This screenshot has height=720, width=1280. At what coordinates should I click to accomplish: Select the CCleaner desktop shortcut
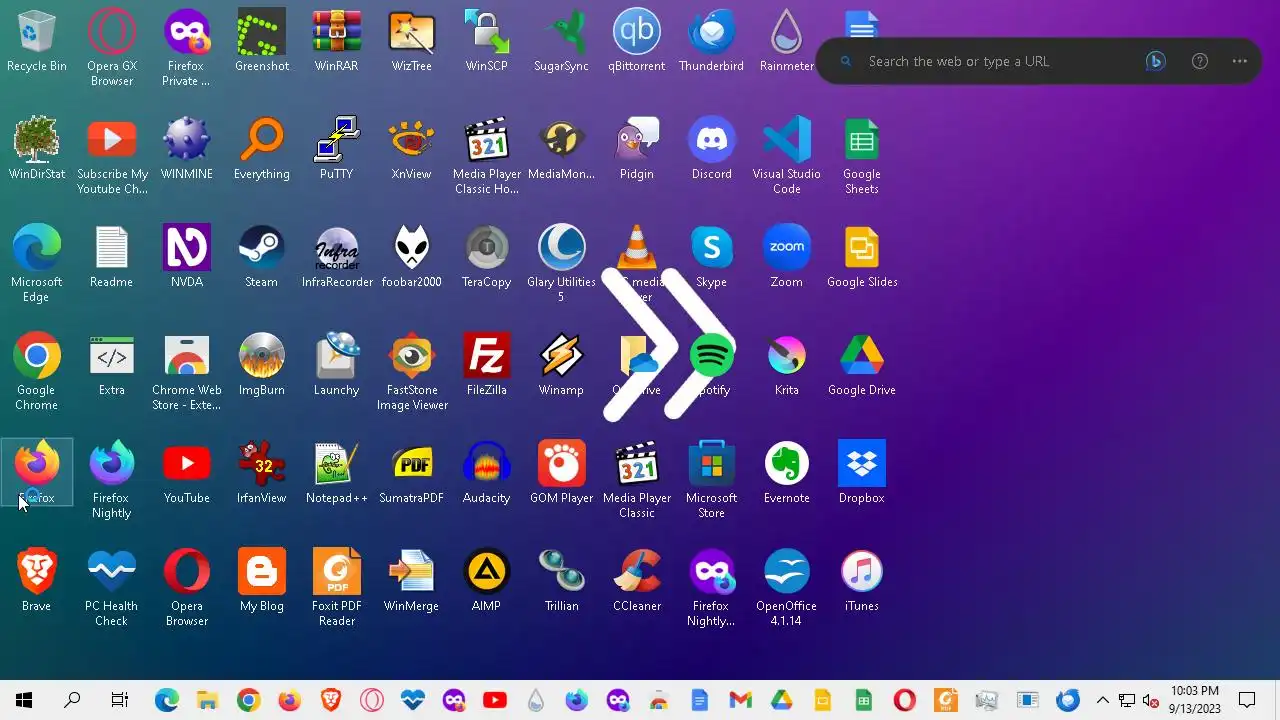636,582
